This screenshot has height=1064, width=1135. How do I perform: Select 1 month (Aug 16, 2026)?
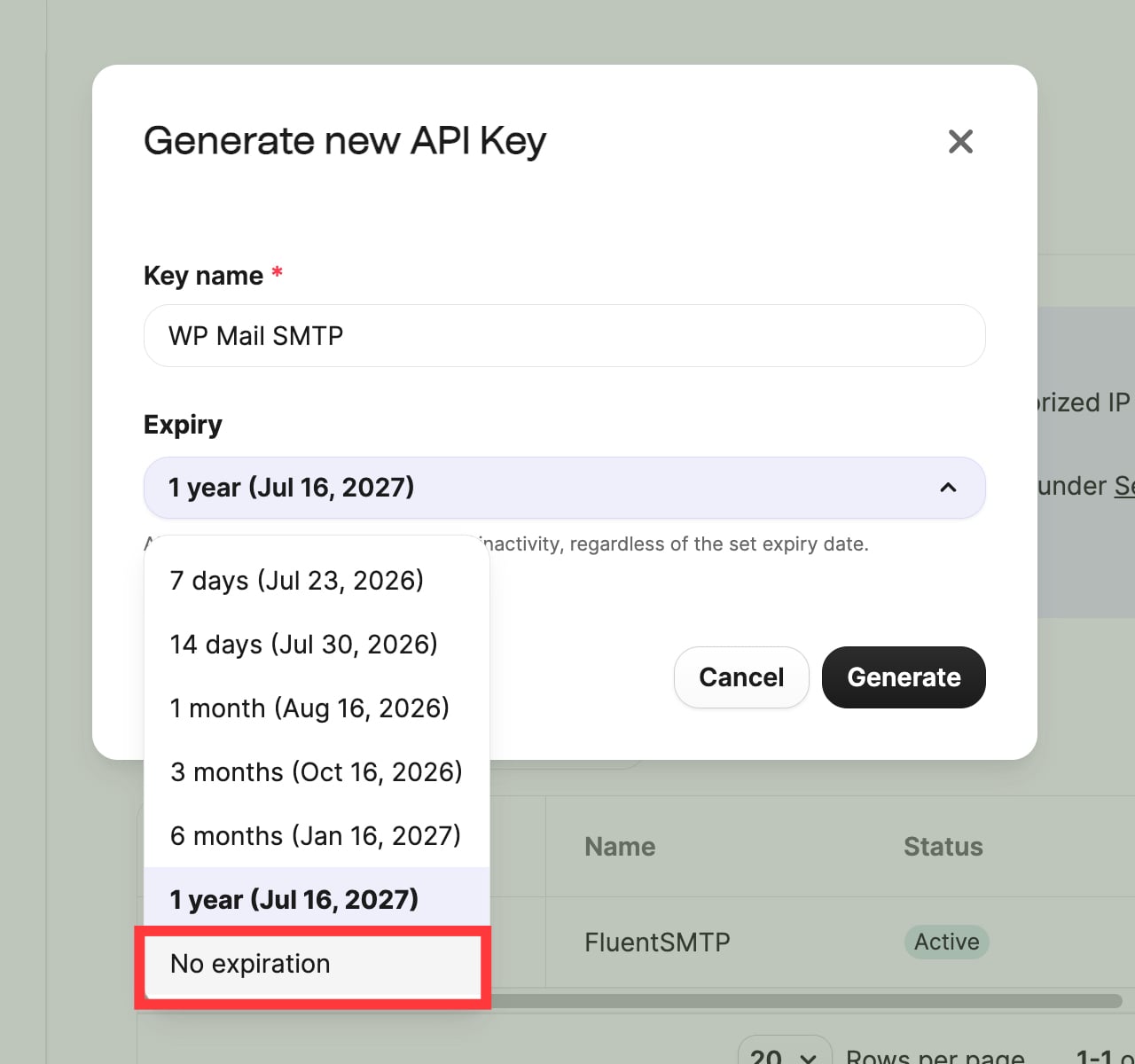[317, 708]
